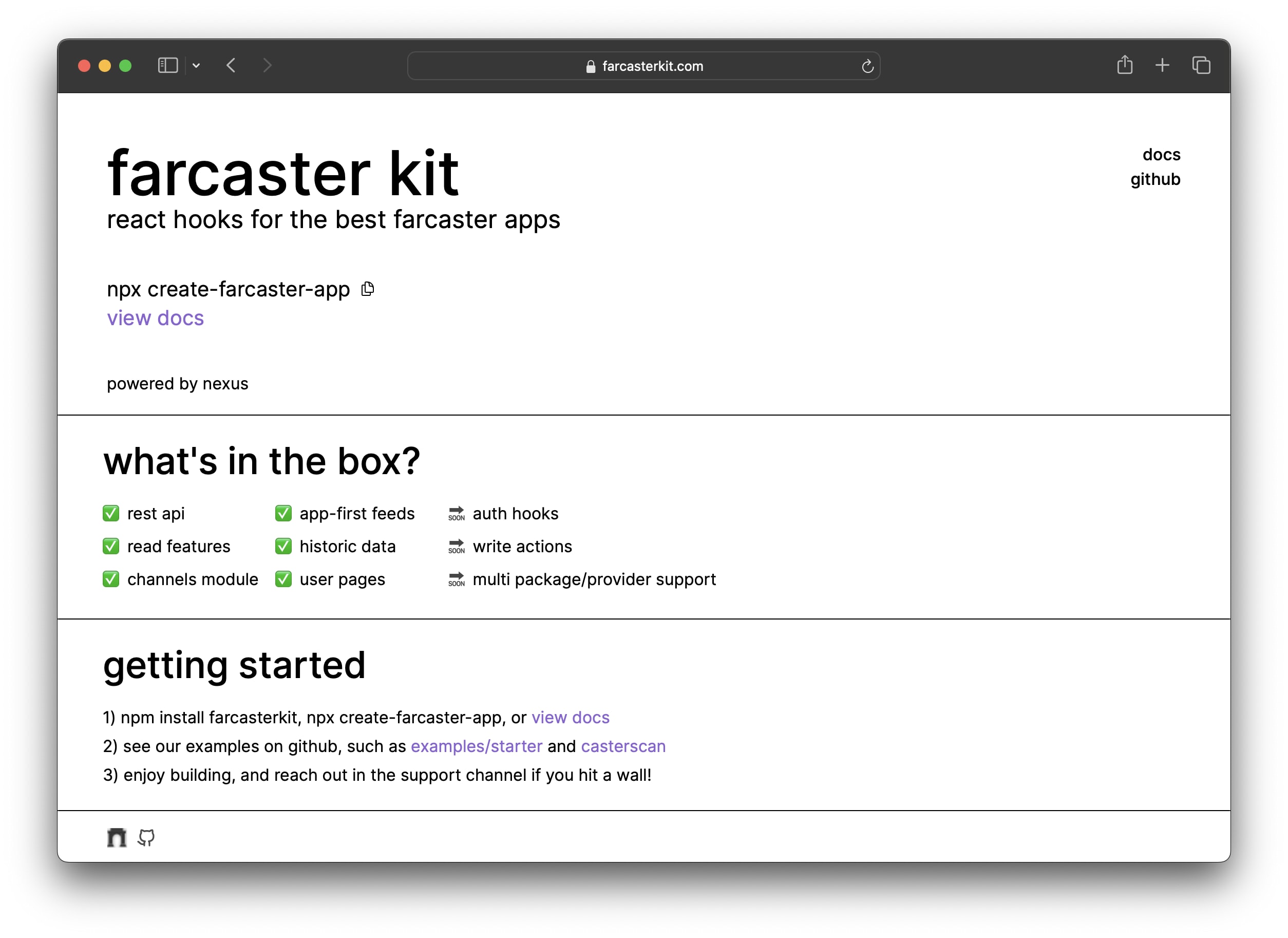Show the tab overview icon

tap(1201, 65)
